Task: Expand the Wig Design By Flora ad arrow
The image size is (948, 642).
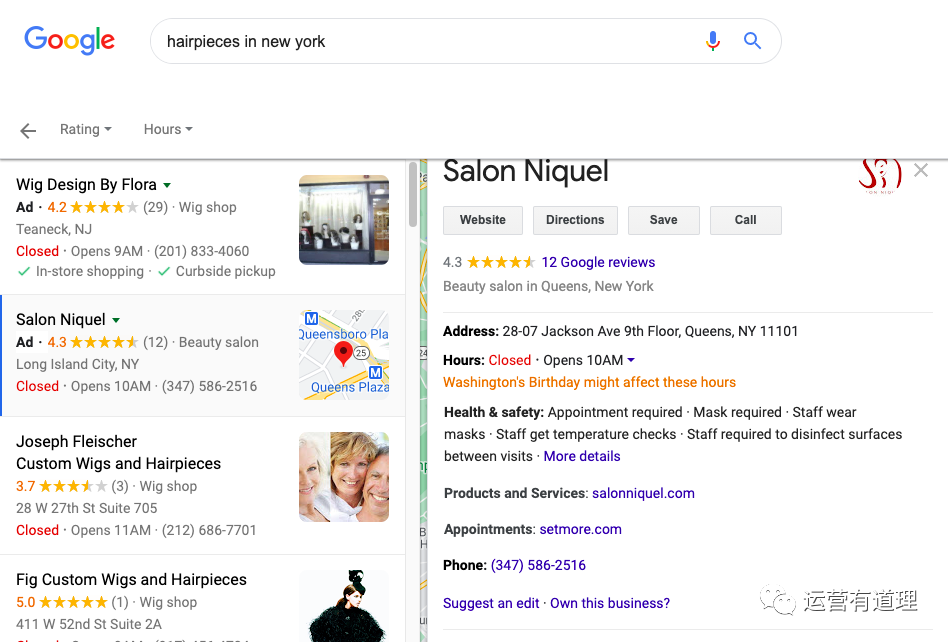Action: pos(167,185)
